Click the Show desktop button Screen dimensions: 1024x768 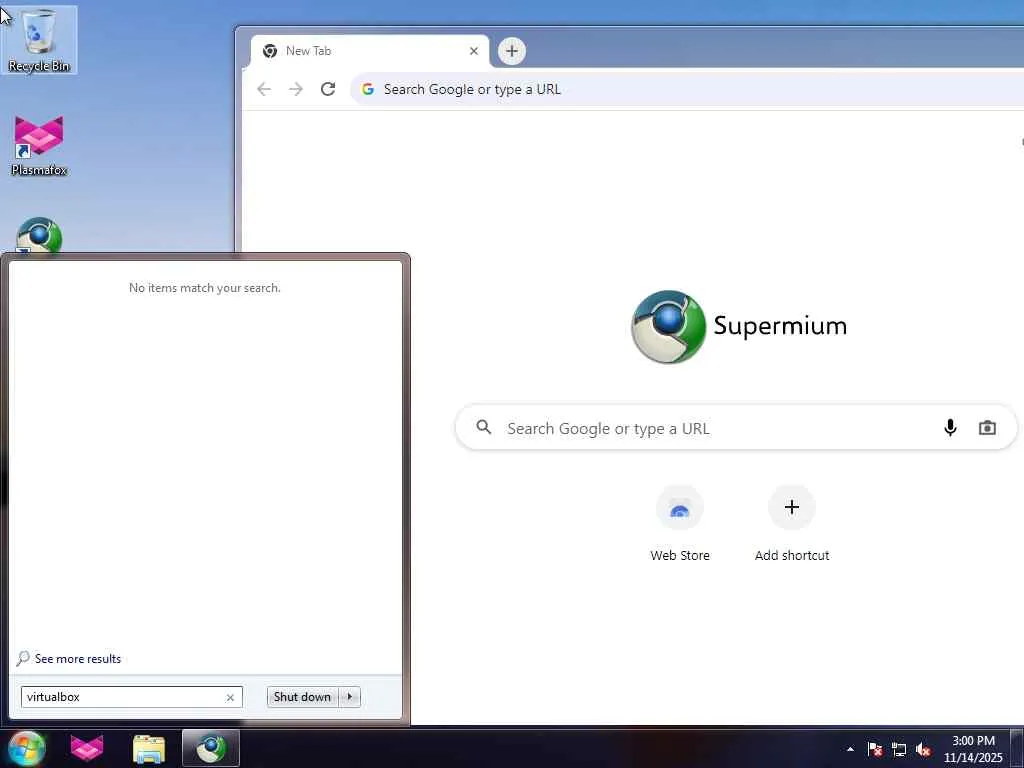[x=1017, y=749]
